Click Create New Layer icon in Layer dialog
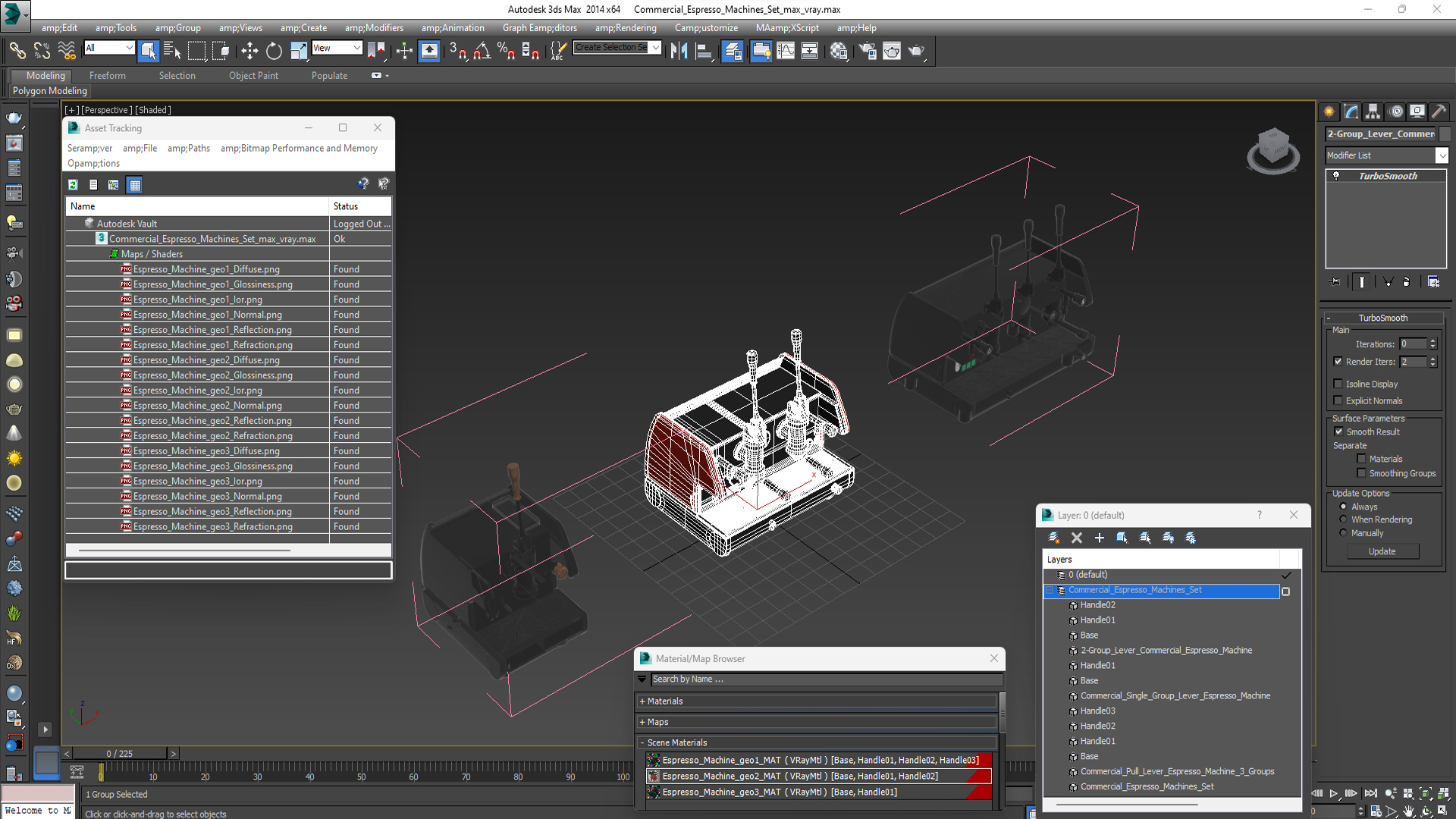This screenshot has height=819, width=1456. point(1053,538)
